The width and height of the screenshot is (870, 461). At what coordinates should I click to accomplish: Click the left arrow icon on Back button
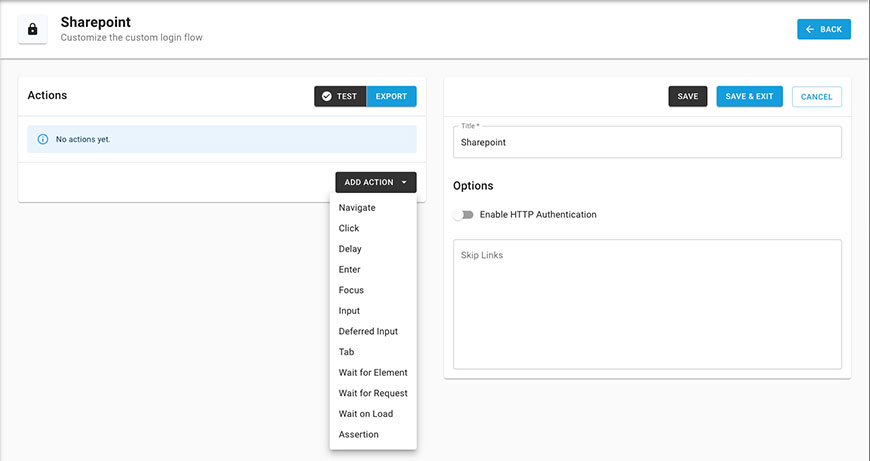click(x=810, y=29)
